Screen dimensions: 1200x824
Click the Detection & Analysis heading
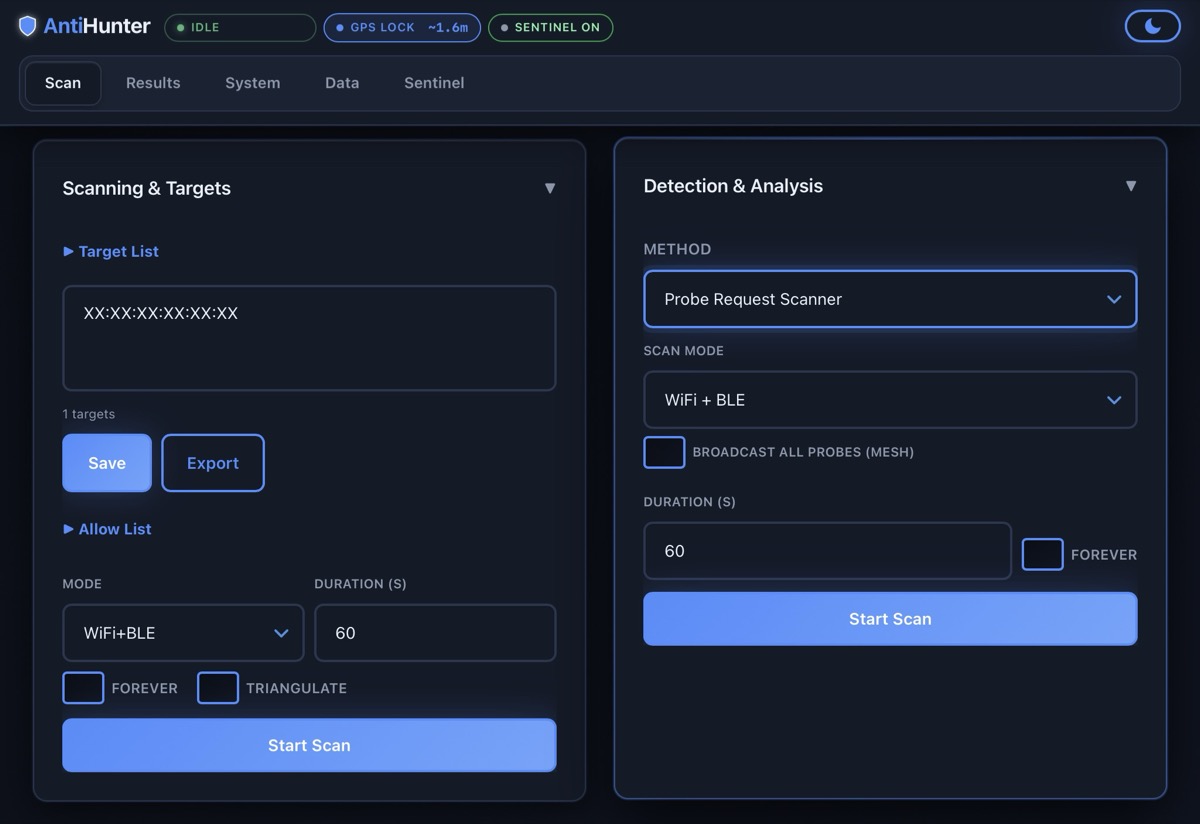(x=733, y=186)
